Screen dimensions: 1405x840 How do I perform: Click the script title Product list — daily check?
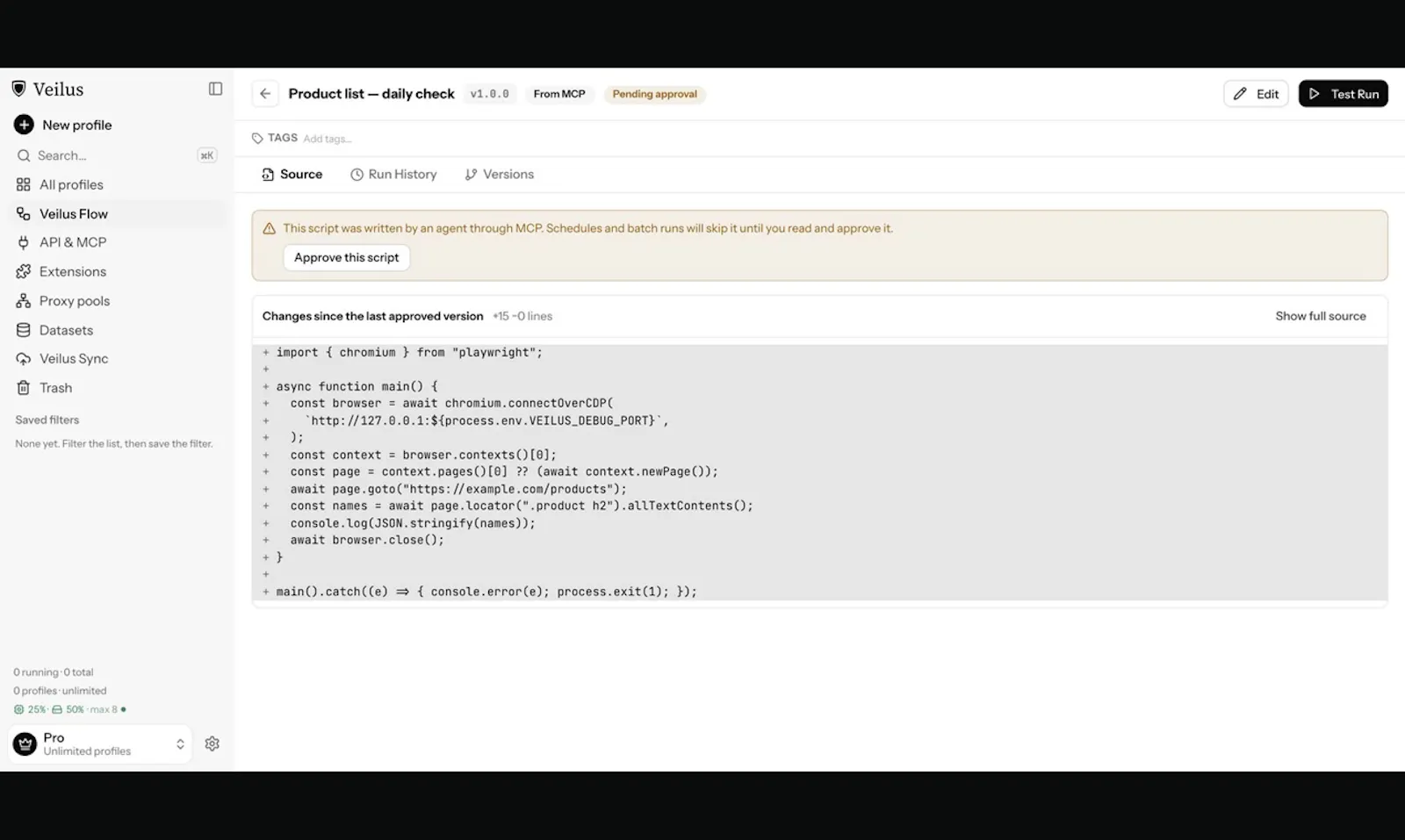(x=371, y=94)
